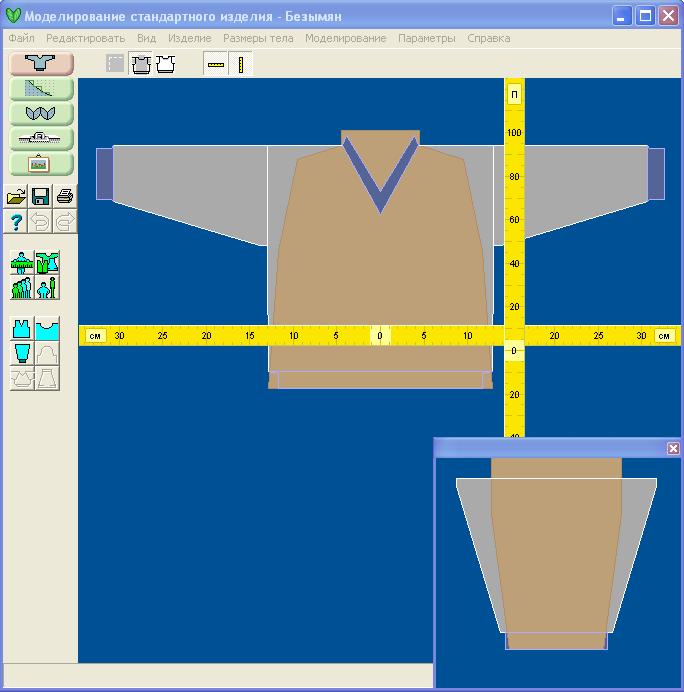Open the group of people sizes icon

(22, 288)
